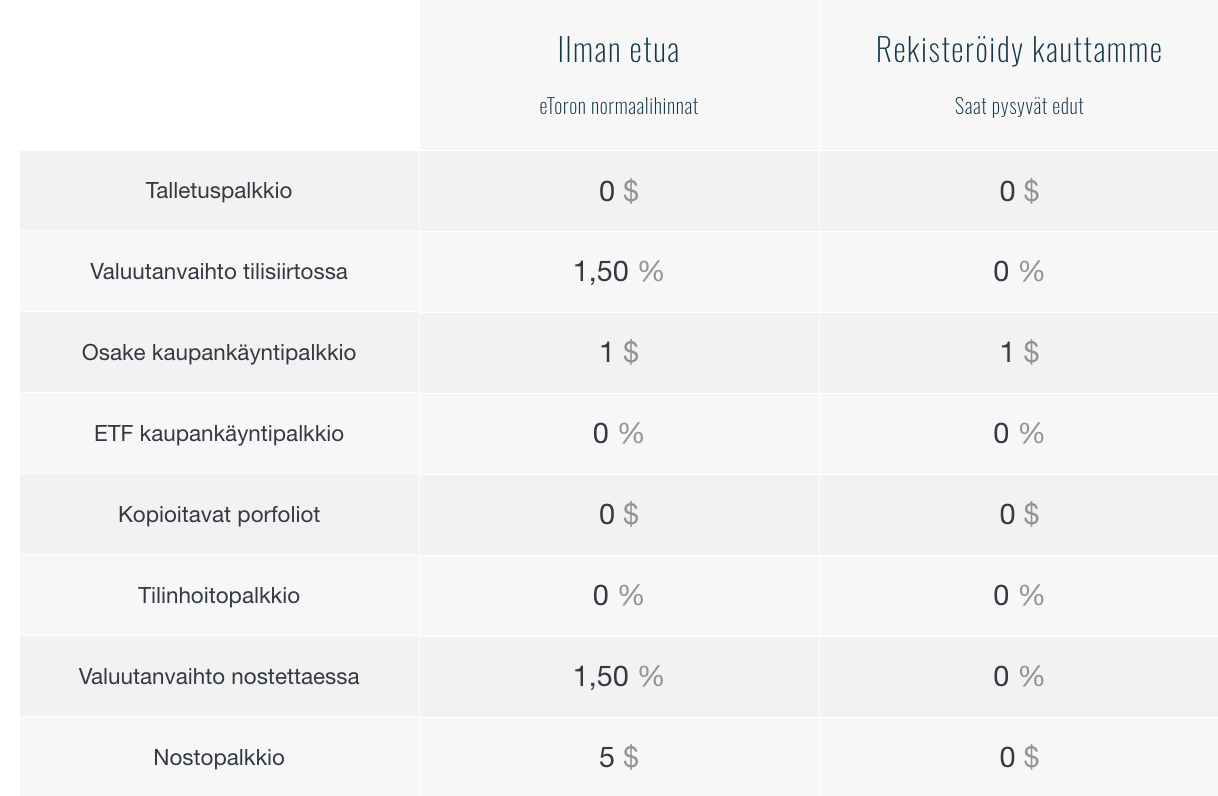The width and height of the screenshot is (1218, 796).
Task: Click 1,50 % normal fee for Valuutanvaihto nostettaessa
Action: [618, 677]
